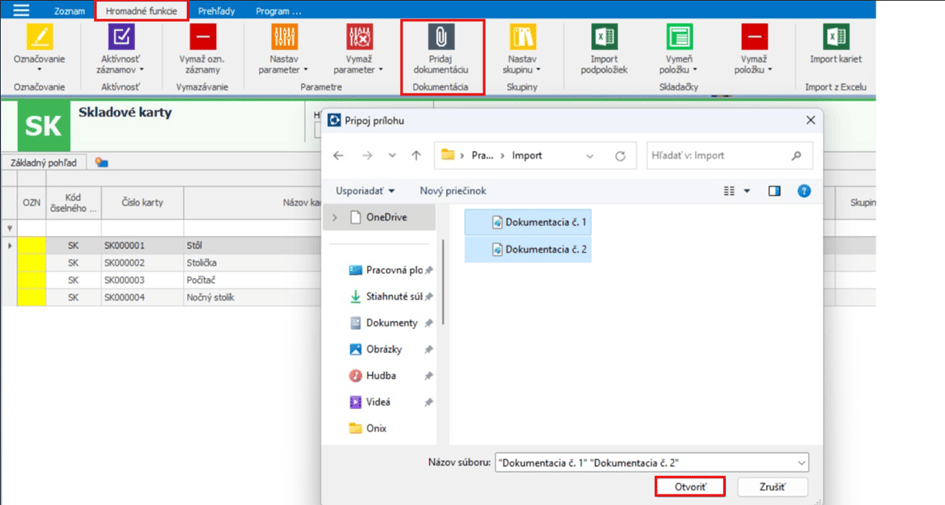
Task: Click the Nastav skupinu icon
Action: [522, 37]
